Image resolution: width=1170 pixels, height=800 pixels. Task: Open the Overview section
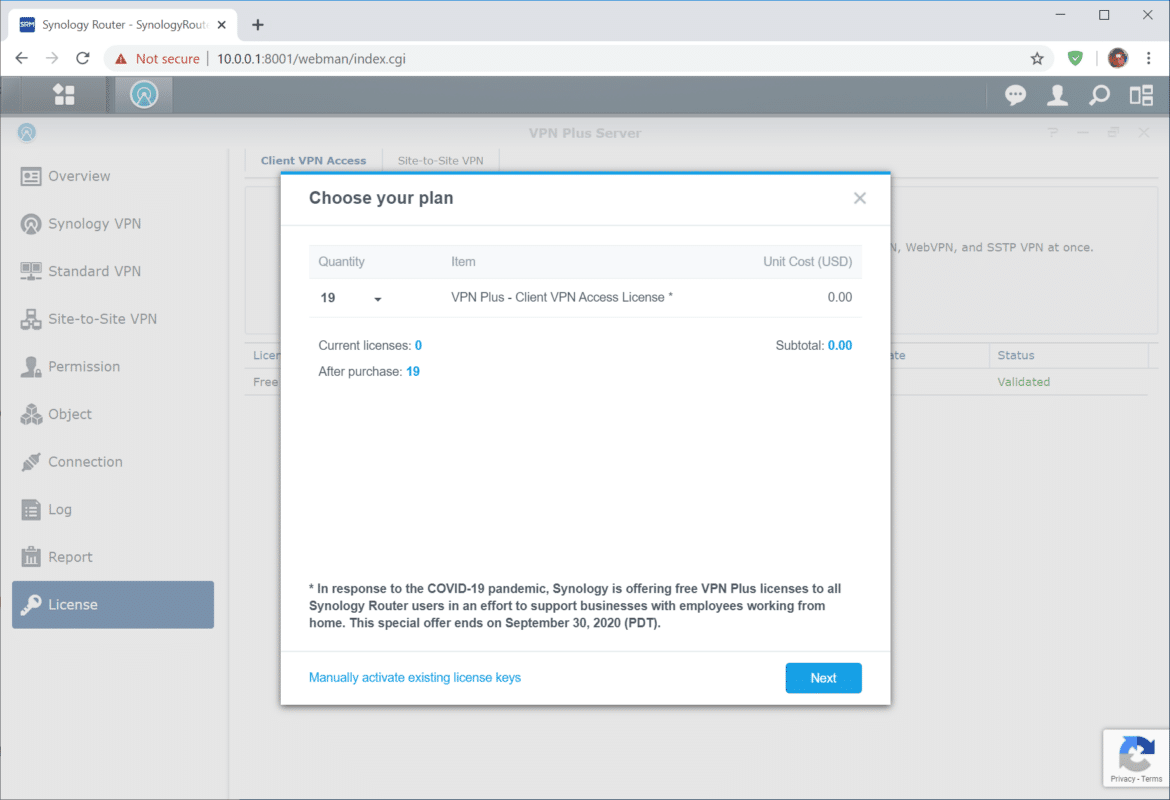point(112,176)
